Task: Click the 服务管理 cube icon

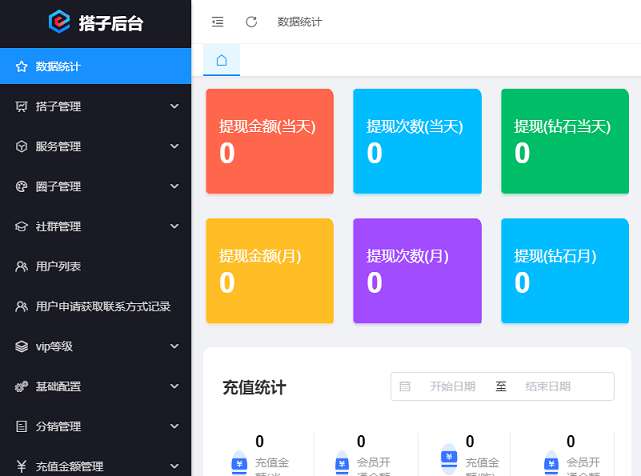Action: pyautogui.click(x=21, y=146)
